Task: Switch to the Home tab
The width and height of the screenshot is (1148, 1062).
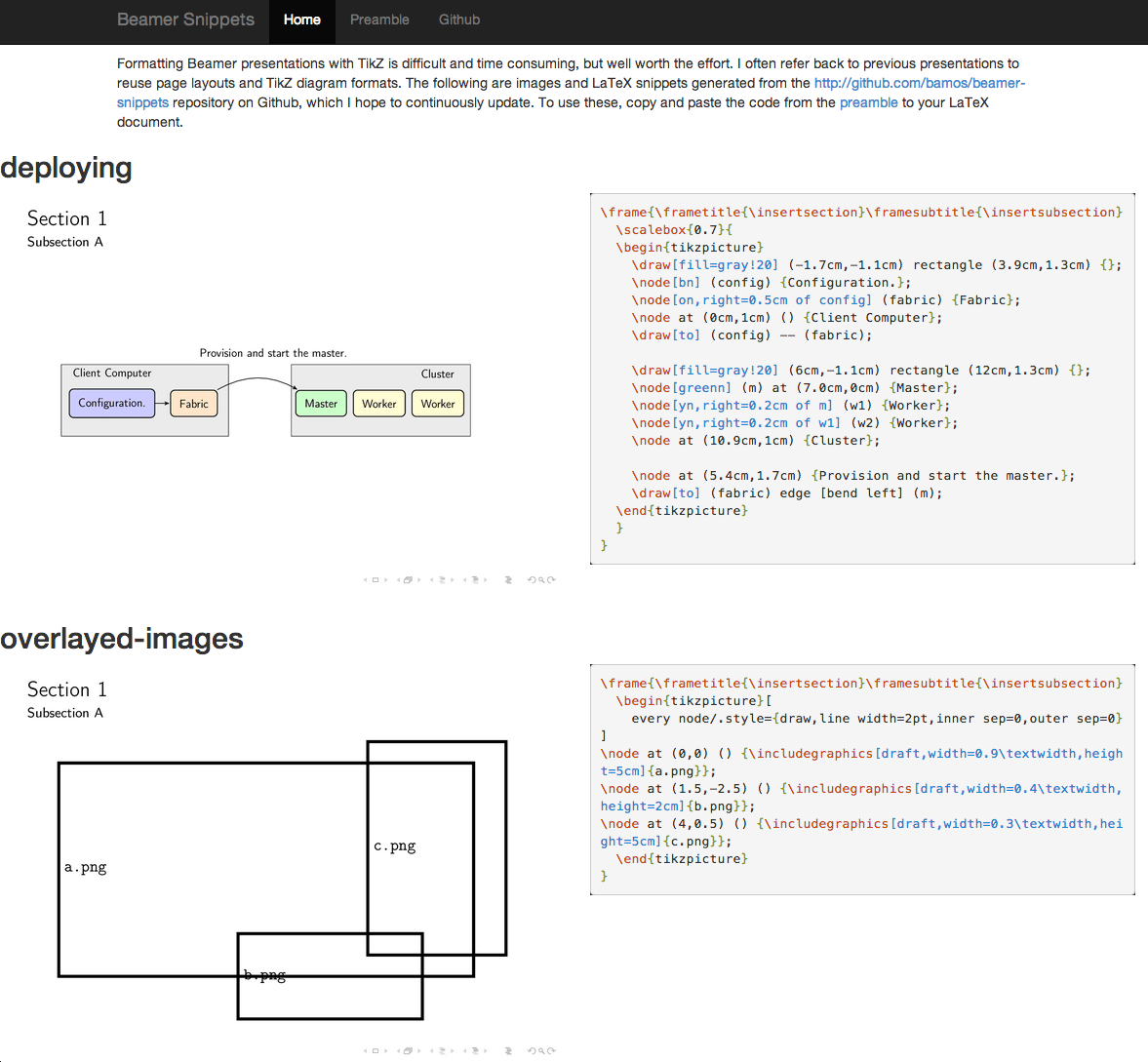Action: (301, 20)
